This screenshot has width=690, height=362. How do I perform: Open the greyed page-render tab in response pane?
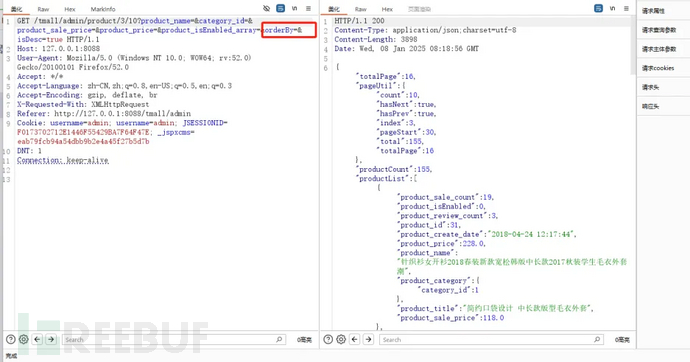pyautogui.click(x=419, y=9)
